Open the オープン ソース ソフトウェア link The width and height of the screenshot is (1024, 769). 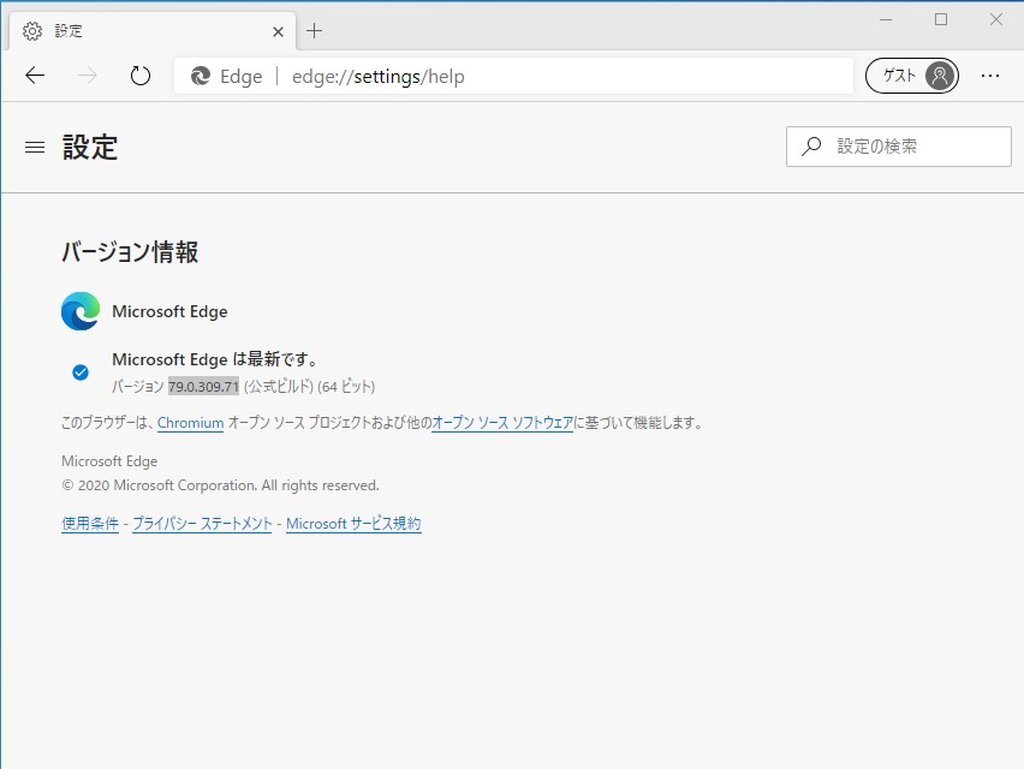[504, 423]
